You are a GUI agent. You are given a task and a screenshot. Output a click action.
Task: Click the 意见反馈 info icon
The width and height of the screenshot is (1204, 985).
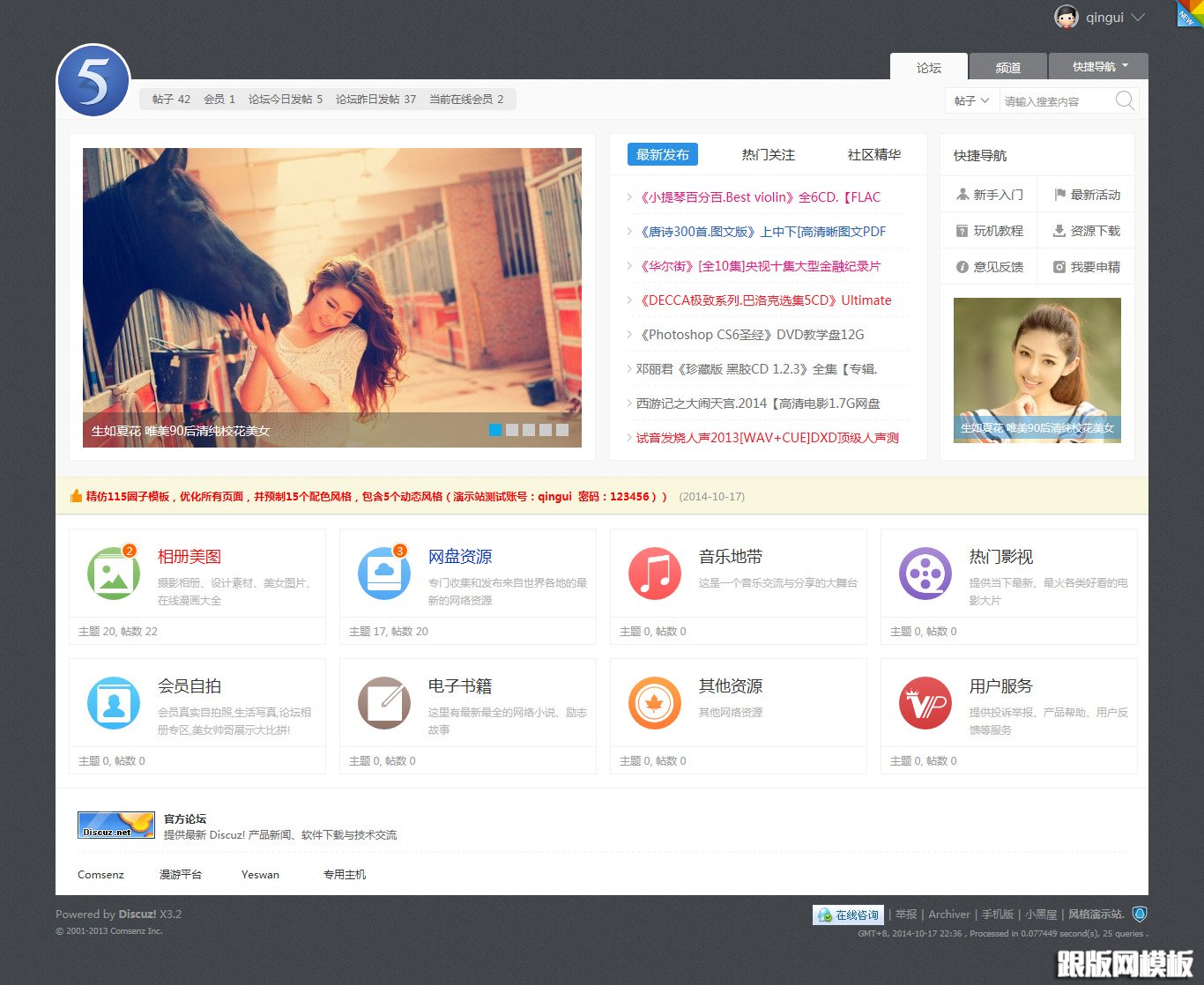click(963, 266)
